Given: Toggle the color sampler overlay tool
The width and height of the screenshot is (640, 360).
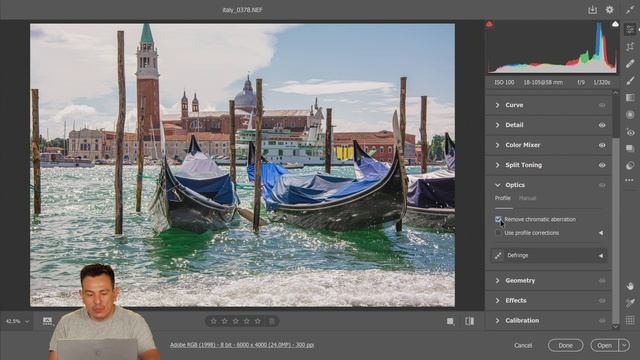Looking at the screenshot, I should (x=630, y=303).
